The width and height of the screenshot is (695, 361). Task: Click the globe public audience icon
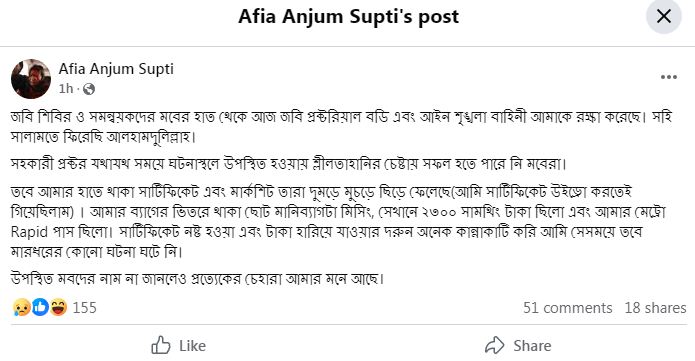(x=89, y=89)
